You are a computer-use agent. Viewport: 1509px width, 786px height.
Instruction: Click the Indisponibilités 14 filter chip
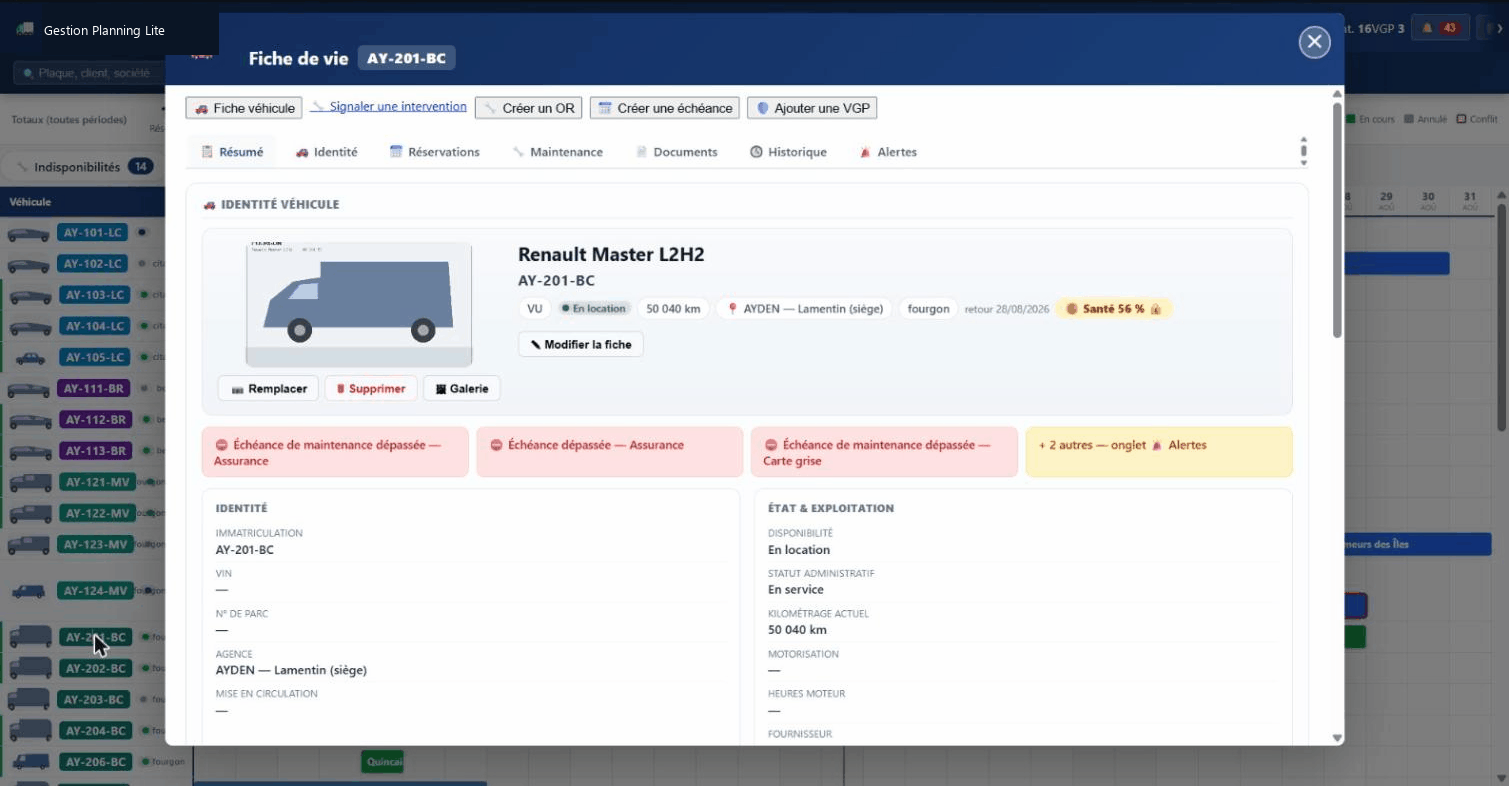83,167
